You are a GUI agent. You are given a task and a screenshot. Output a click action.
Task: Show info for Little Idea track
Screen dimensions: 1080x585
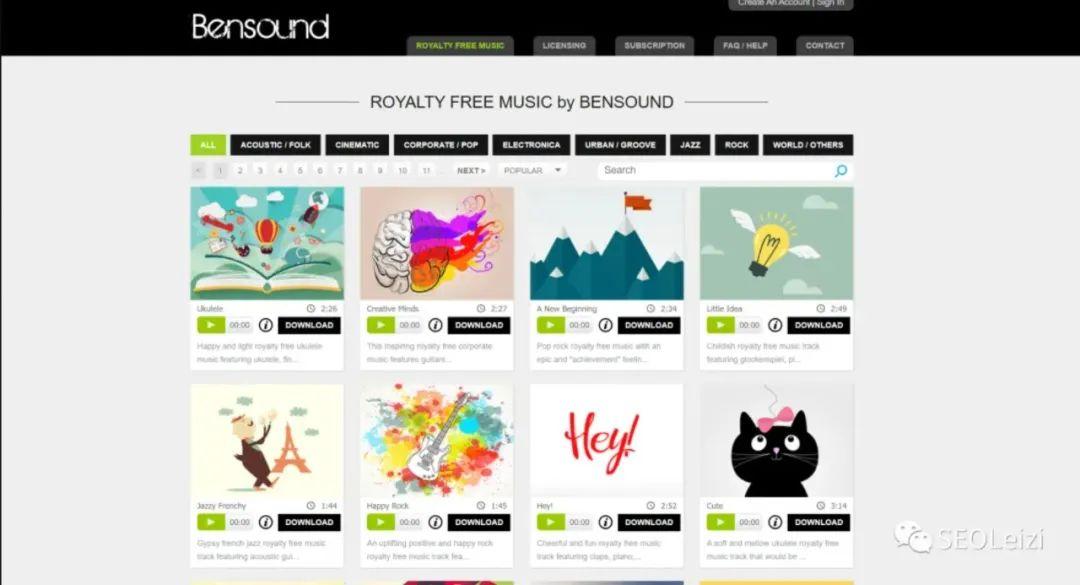point(775,325)
